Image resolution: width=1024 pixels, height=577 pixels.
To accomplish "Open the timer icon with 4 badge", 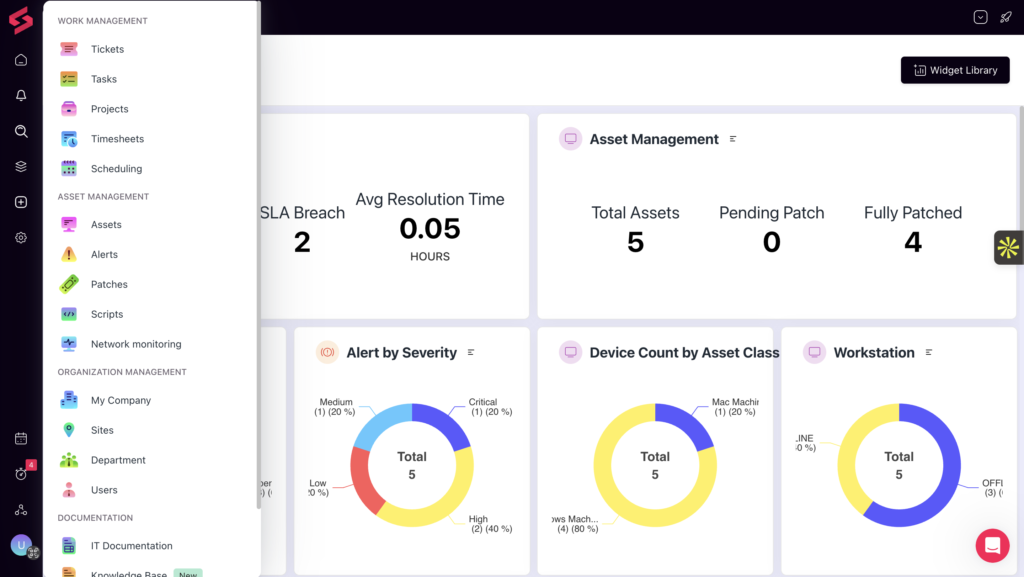I will pos(21,474).
